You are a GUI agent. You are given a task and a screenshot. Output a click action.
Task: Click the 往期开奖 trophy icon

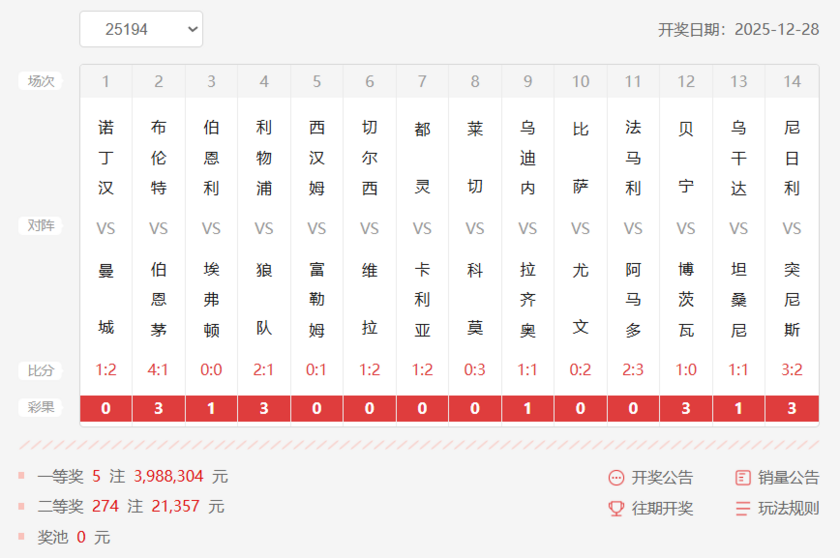point(616,508)
